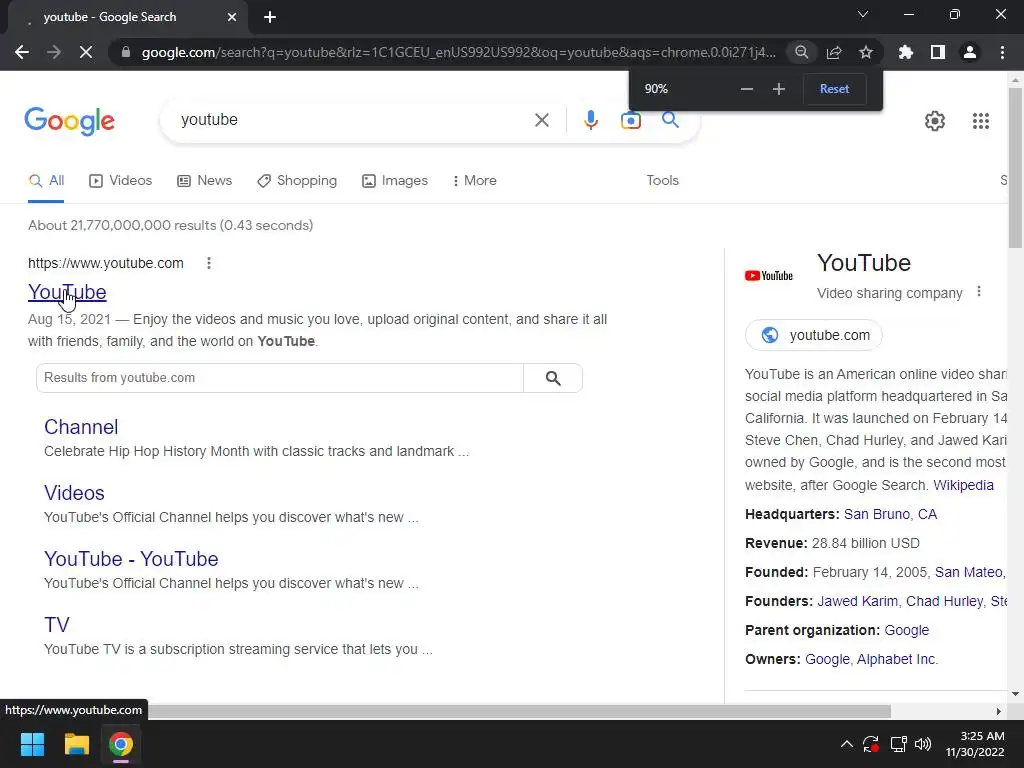Open the Google parent organization link

tap(906, 630)
